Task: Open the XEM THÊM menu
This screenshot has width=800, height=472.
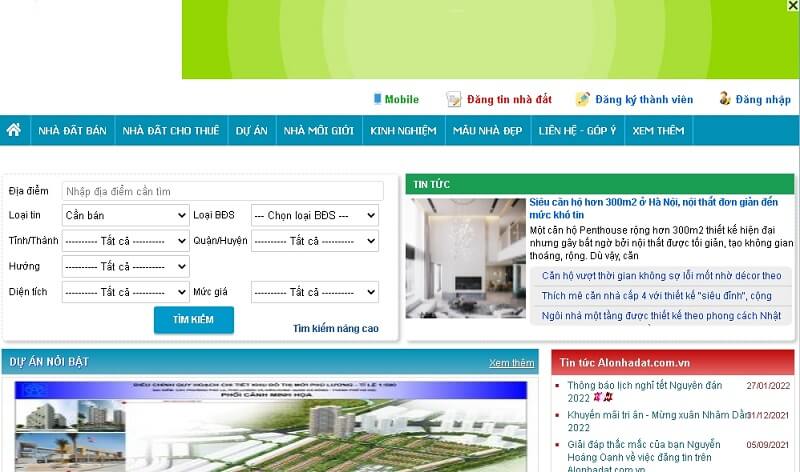Action: point(659,131)
